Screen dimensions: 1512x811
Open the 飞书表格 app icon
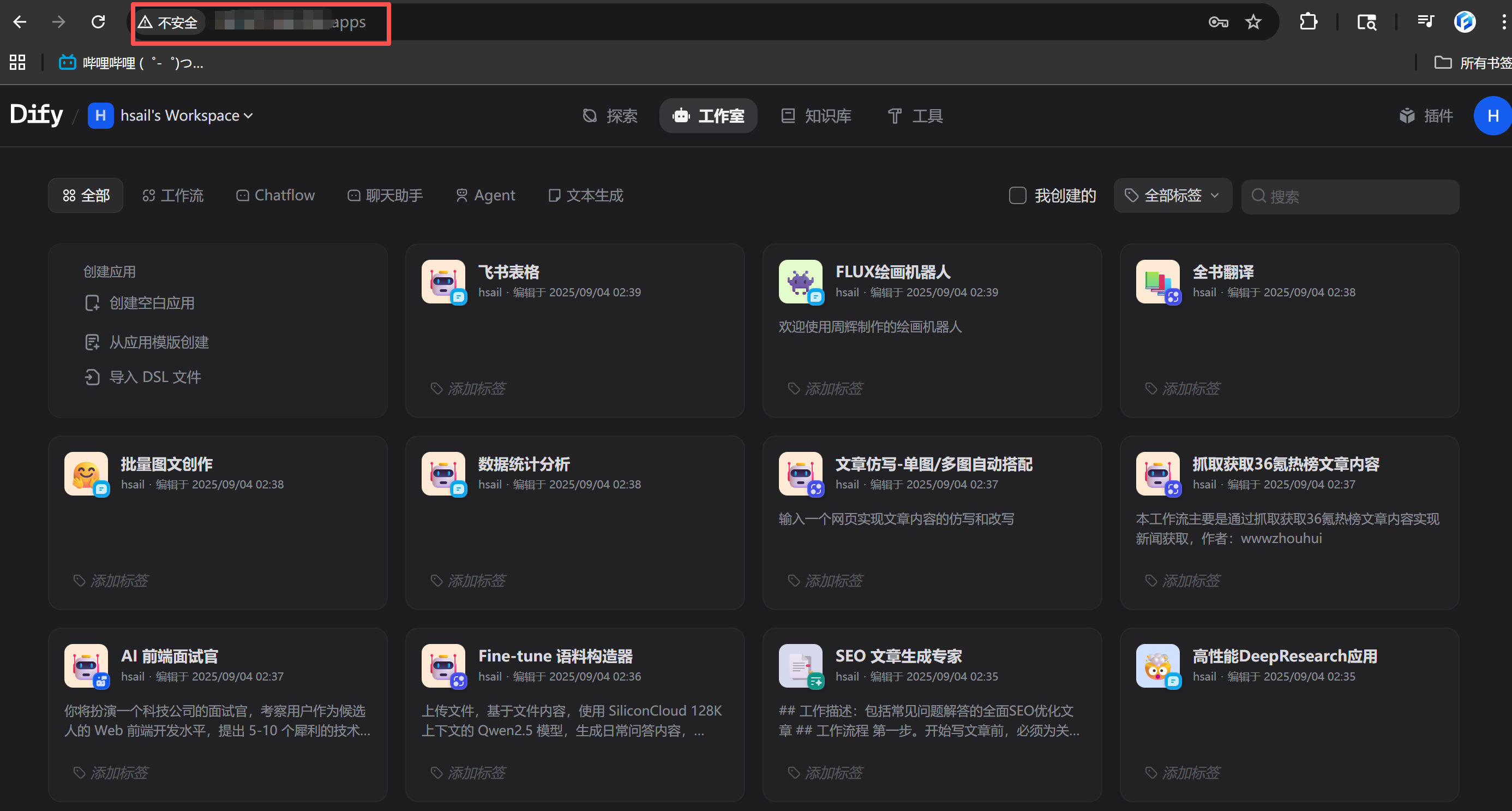pyautogui.click(x=444, y=282)
